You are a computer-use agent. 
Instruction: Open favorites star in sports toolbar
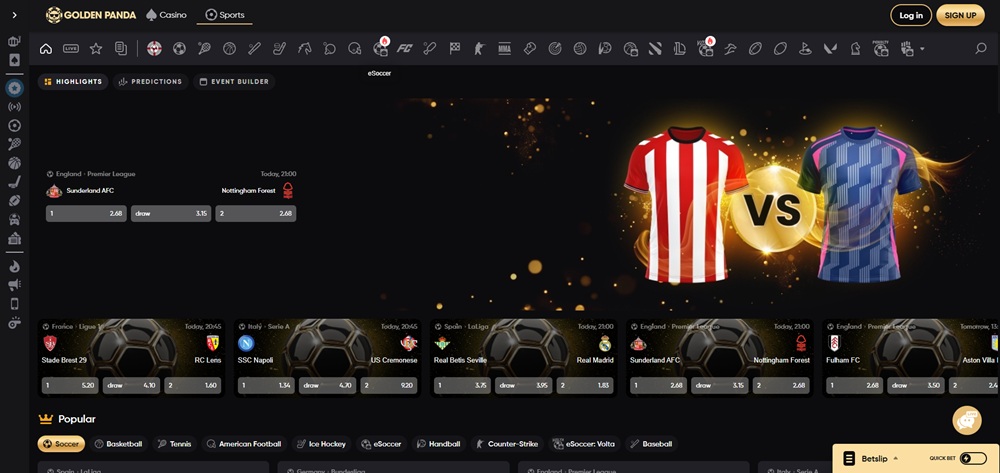(x=96, y=48)
